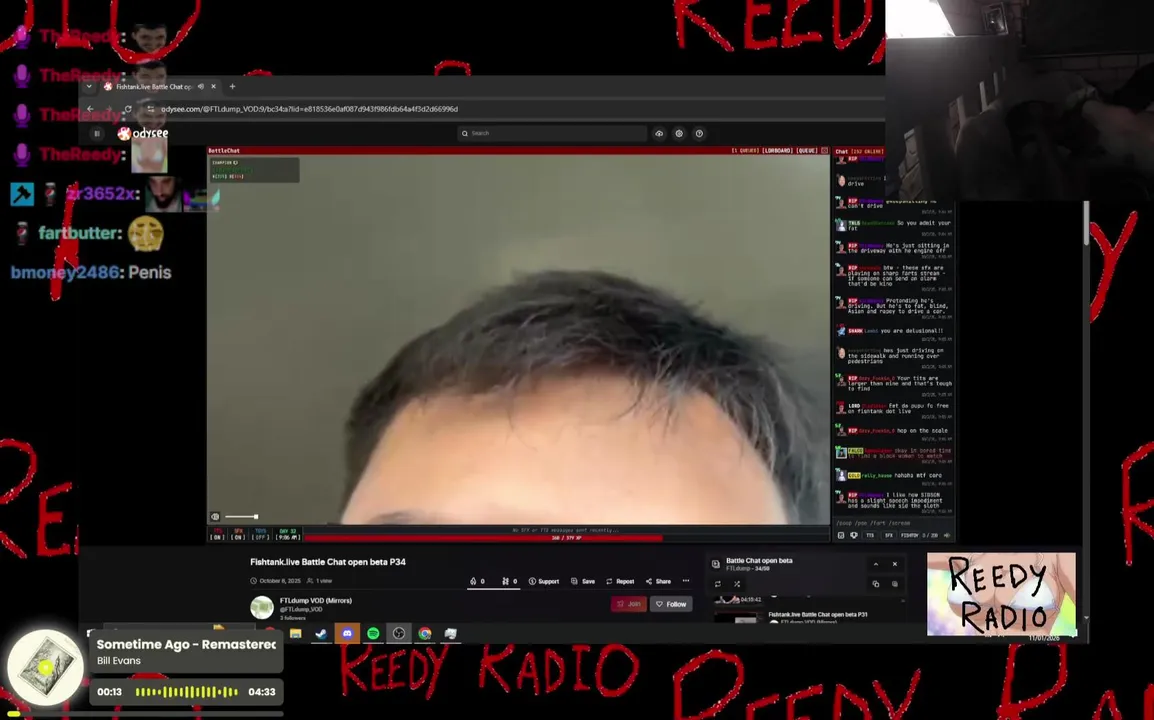This screenshot has height=720, width=1154.
Task: Click the fire like icon under video
Action: [472, 581]
